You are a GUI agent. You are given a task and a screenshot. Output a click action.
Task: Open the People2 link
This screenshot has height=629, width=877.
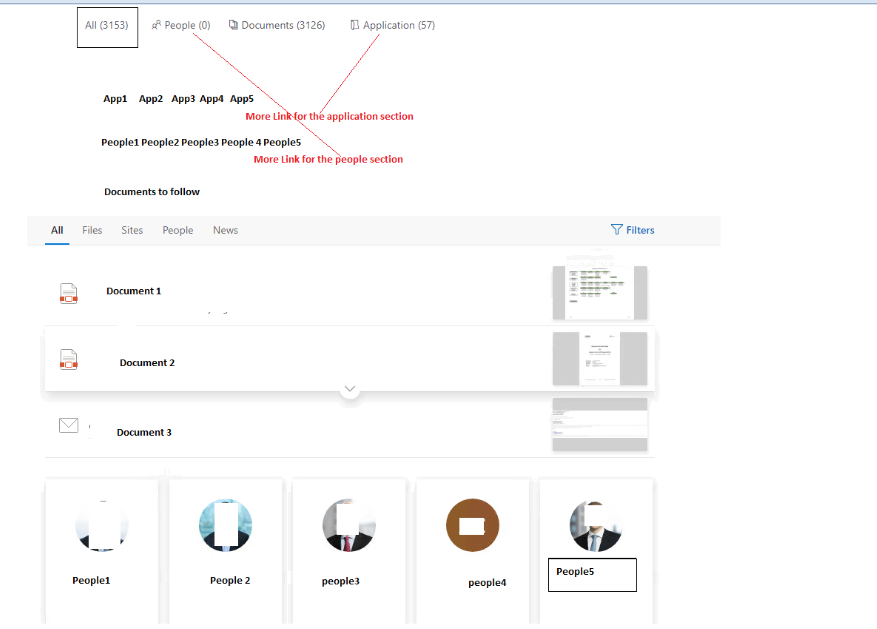[162, 141]
